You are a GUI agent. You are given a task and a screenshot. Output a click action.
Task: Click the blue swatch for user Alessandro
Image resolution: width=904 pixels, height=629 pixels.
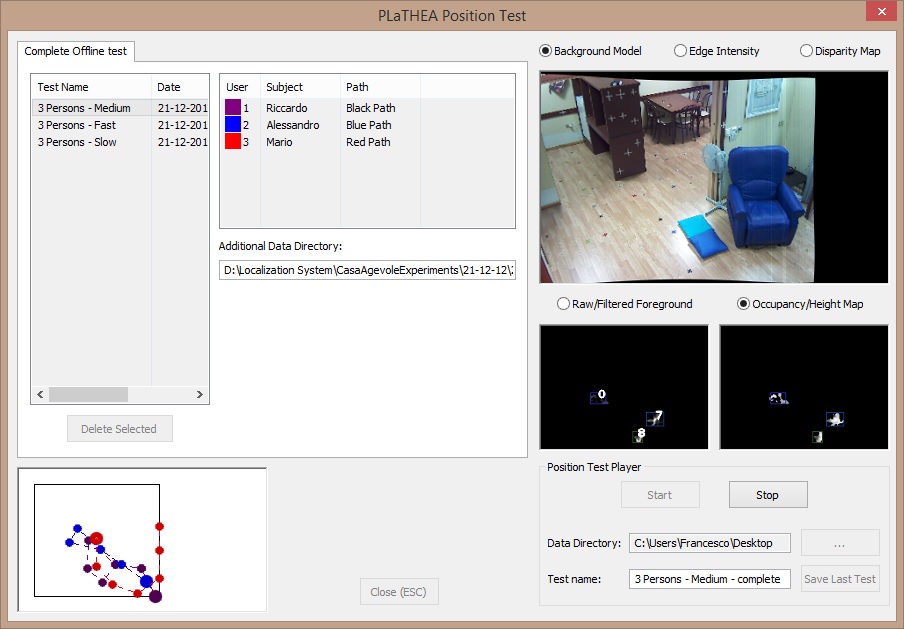coord(233,125)
